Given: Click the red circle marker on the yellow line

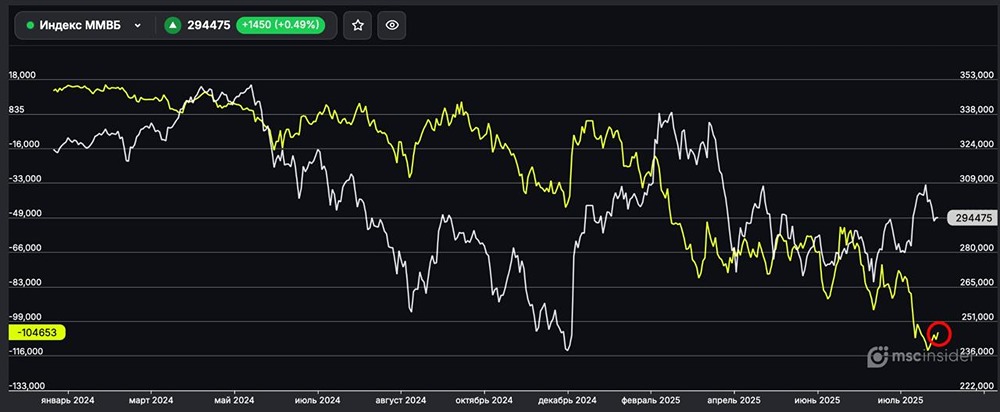Looking at the screenshot, I should (938, 333).
